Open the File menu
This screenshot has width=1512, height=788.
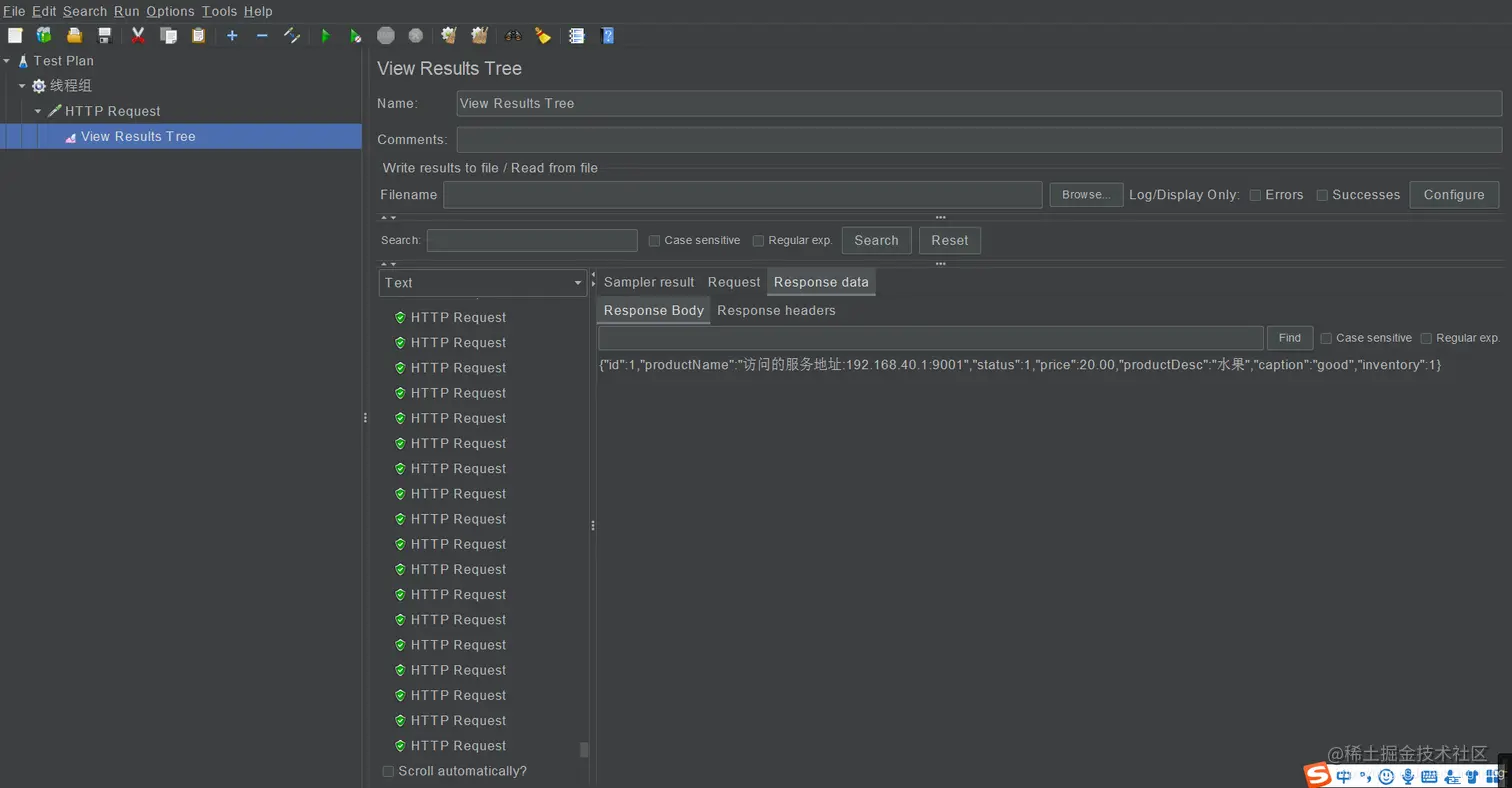coord(14,11)
